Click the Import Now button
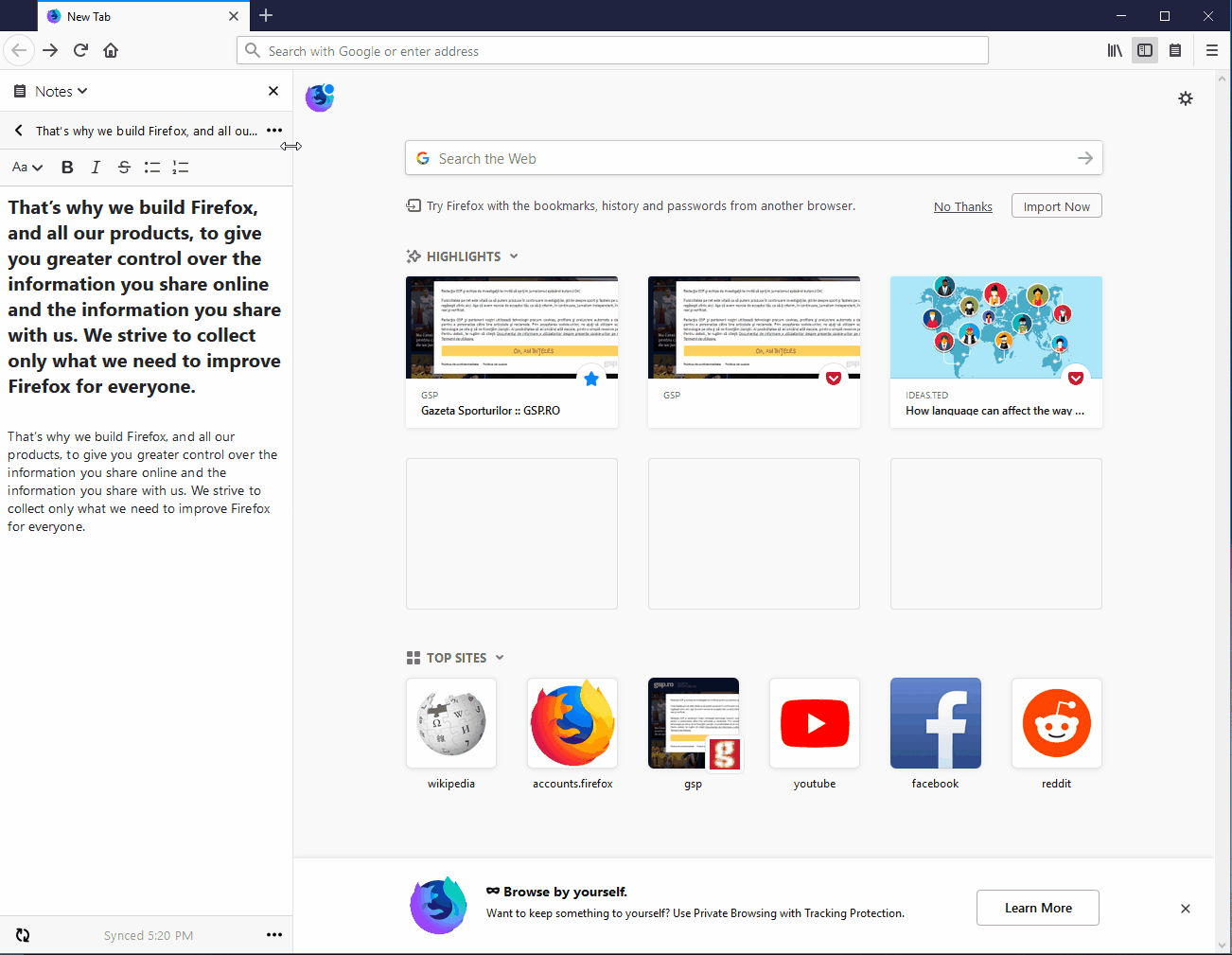The height and width of the screenshot is (955, 1232). (1056, 206)
